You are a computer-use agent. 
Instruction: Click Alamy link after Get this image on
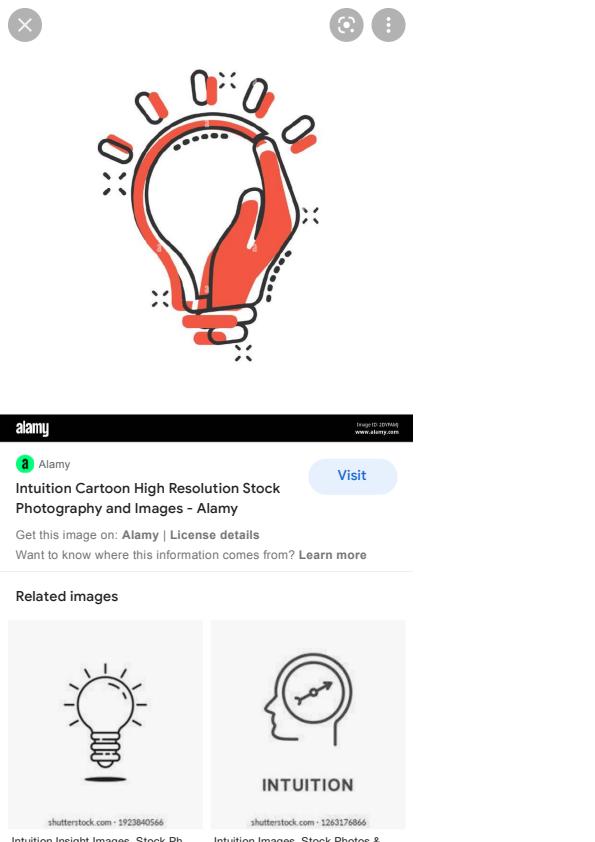pyautogui.click(x=140, y=535)
